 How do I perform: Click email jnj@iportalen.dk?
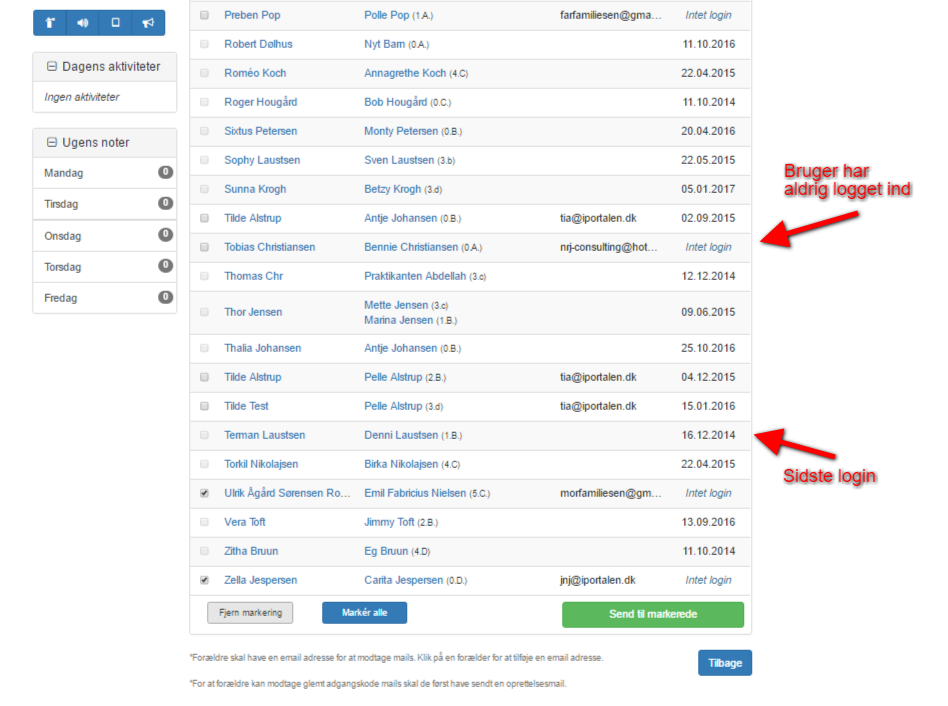597,580
